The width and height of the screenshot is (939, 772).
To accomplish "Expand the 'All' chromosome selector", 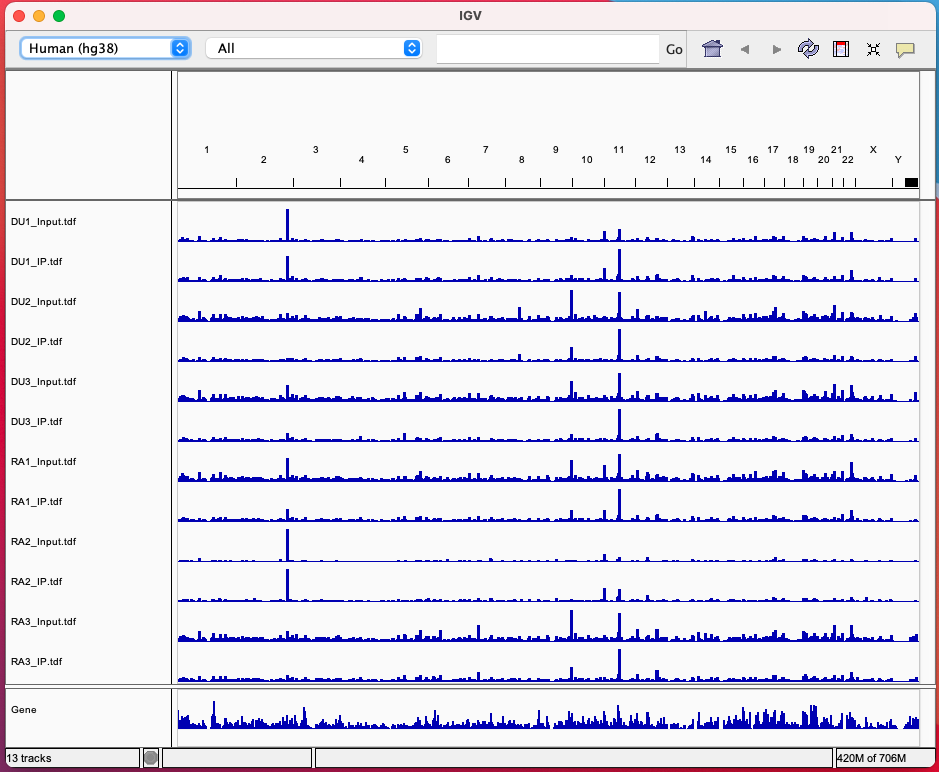I will coord(313,48).
